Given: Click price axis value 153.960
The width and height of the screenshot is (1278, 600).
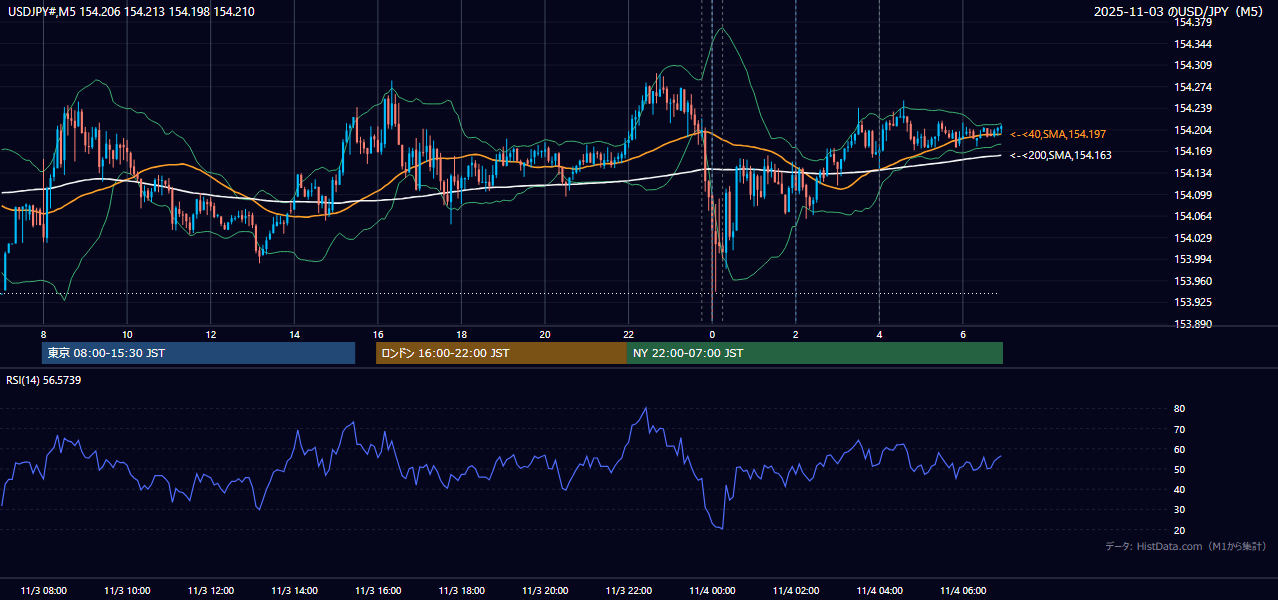Looking at the screenshot, I should pos(1193,281).
